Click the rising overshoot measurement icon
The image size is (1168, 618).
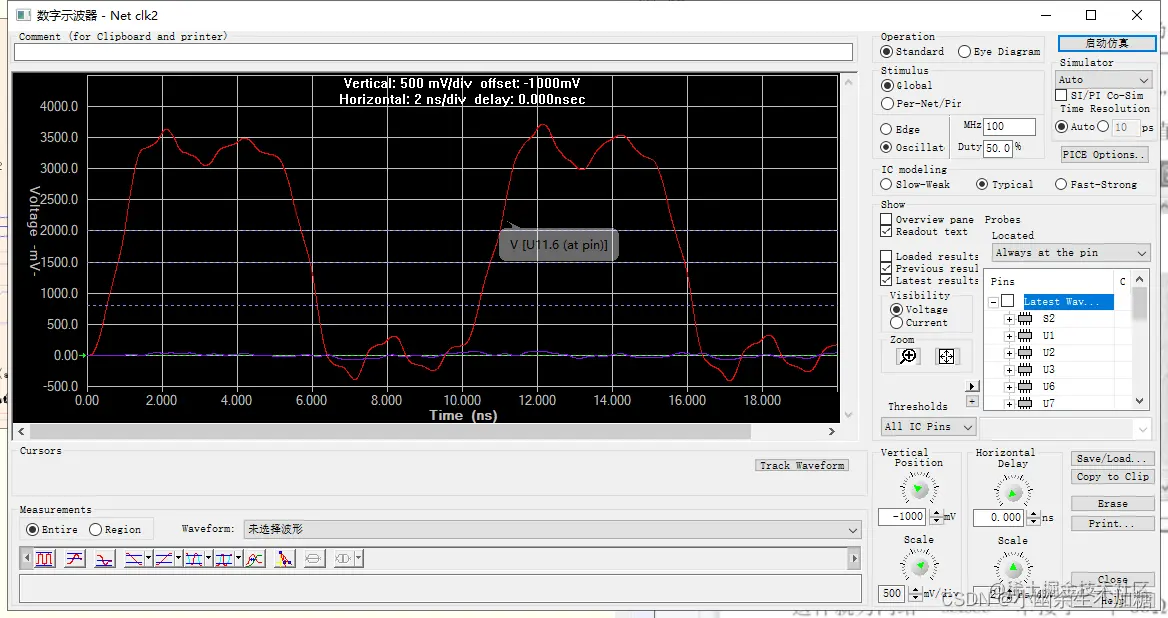tap(74, 558)
